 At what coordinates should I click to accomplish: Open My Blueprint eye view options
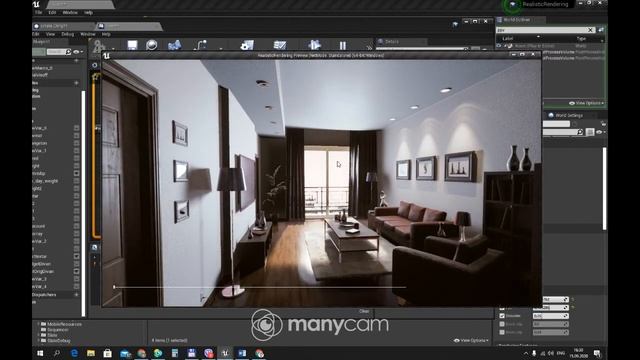78,52
